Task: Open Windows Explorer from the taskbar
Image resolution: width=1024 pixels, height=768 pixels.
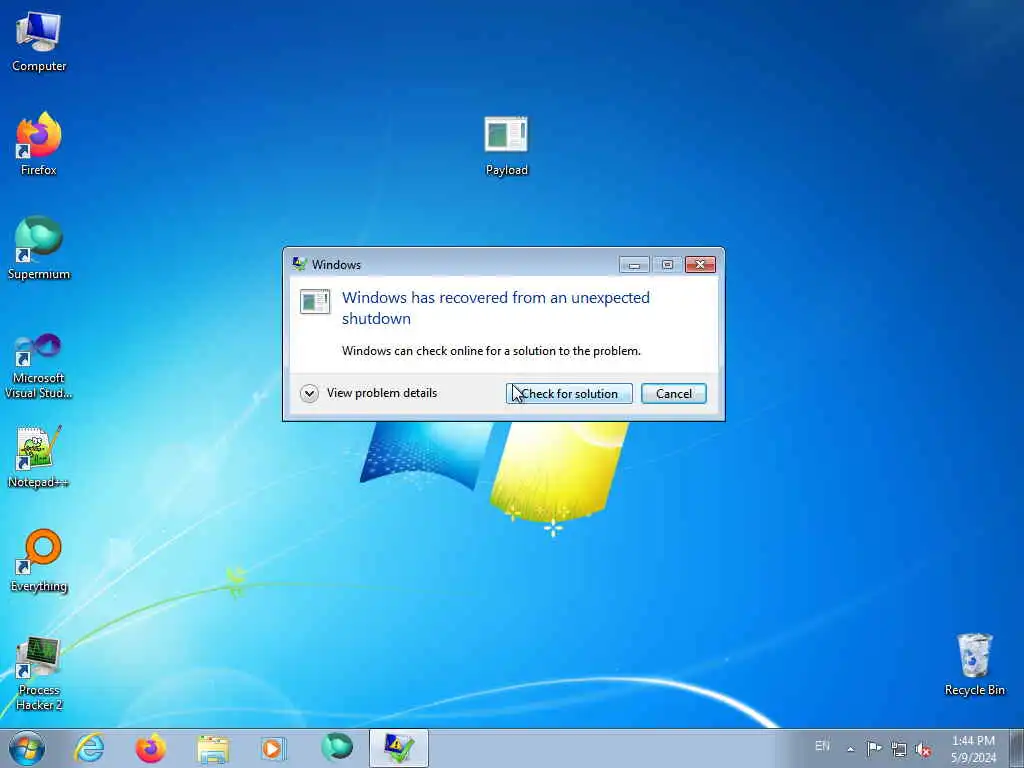Action: point(213,749)
